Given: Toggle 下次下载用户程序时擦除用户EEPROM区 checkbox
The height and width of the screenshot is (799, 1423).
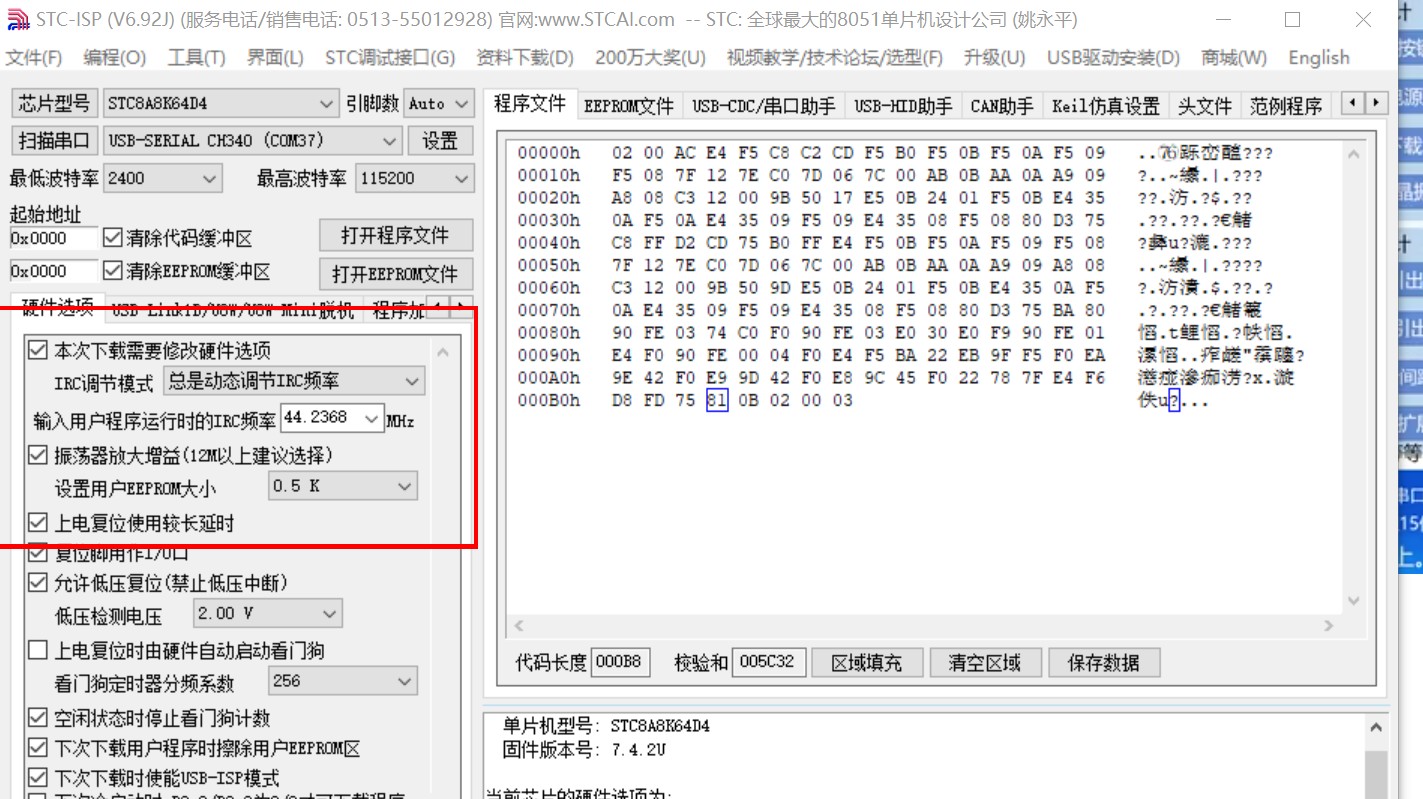Looking at the screenshot, I should (x=38, y=747).
